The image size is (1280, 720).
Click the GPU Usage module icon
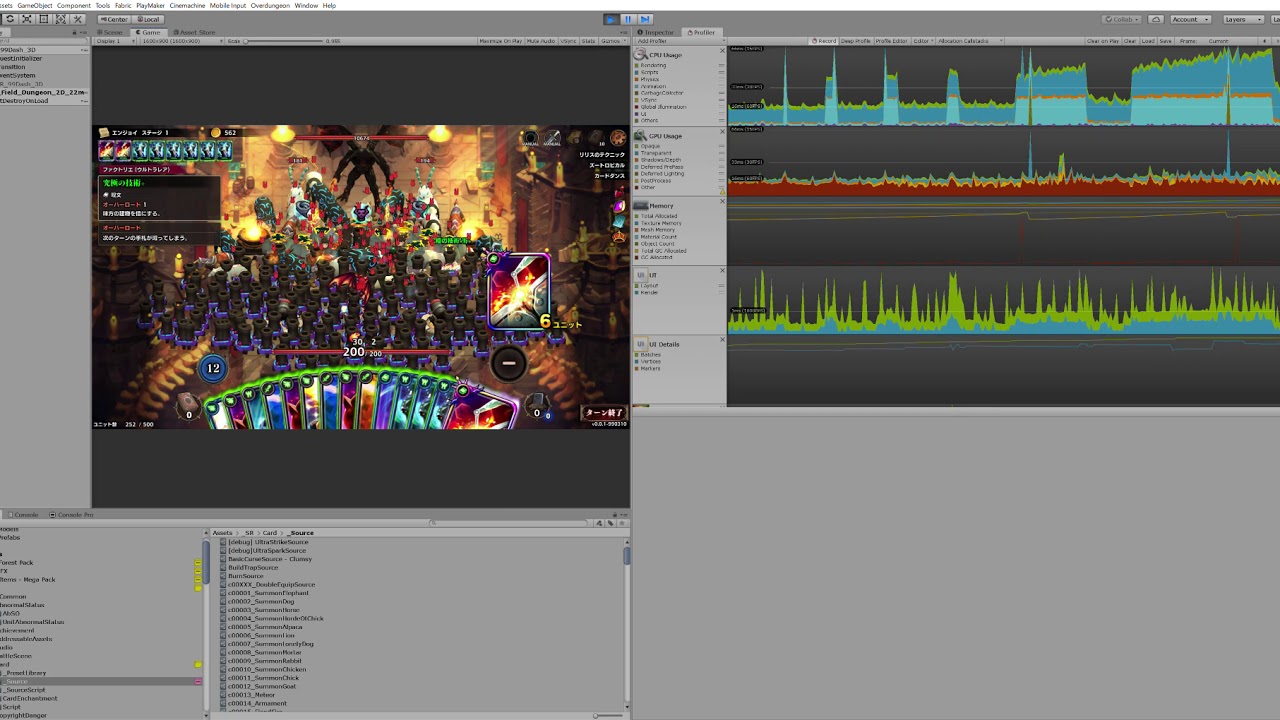point(641,136)
